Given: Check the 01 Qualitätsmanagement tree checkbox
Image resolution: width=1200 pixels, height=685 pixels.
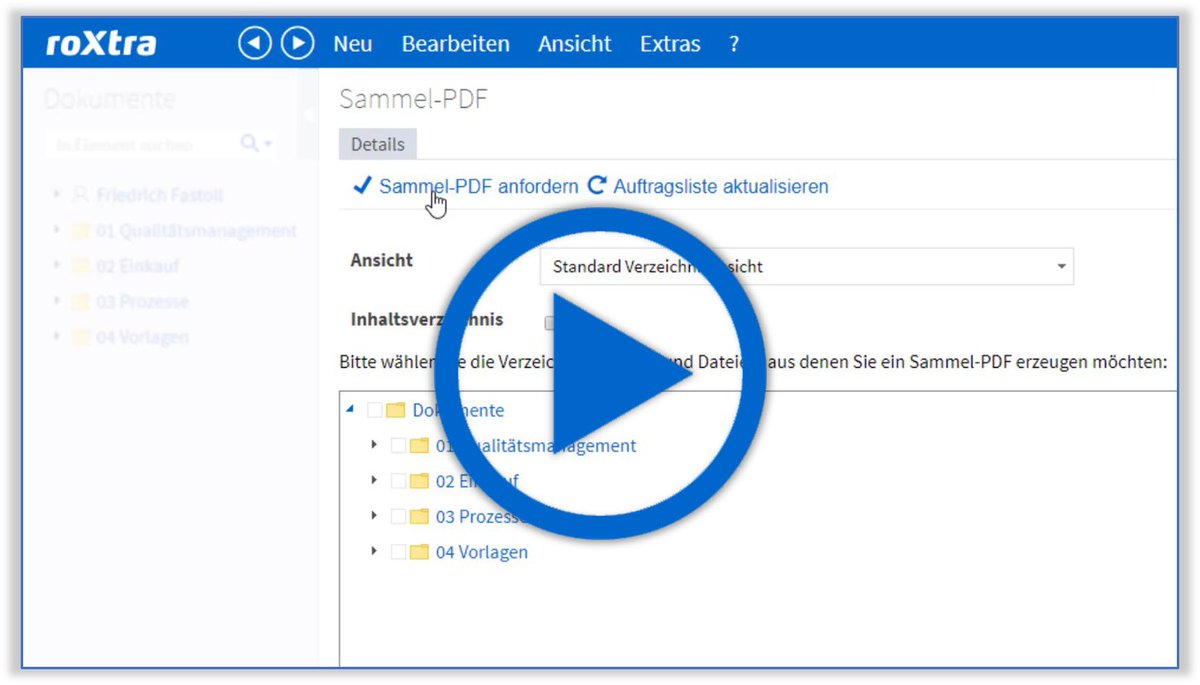Looking at the screenshot, I should click(398, 446).
